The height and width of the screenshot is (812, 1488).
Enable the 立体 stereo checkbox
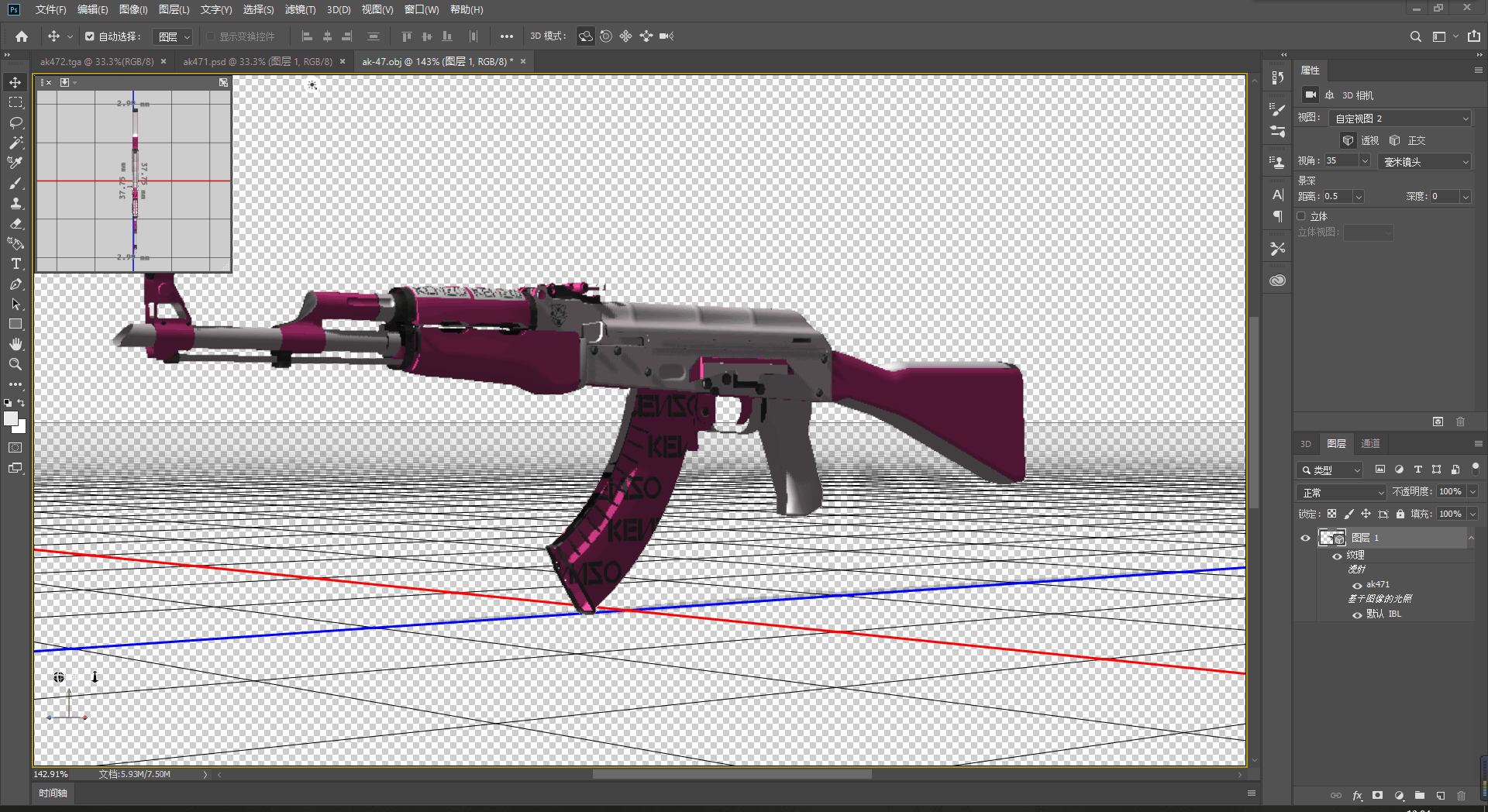click(x=1302, y=216)
